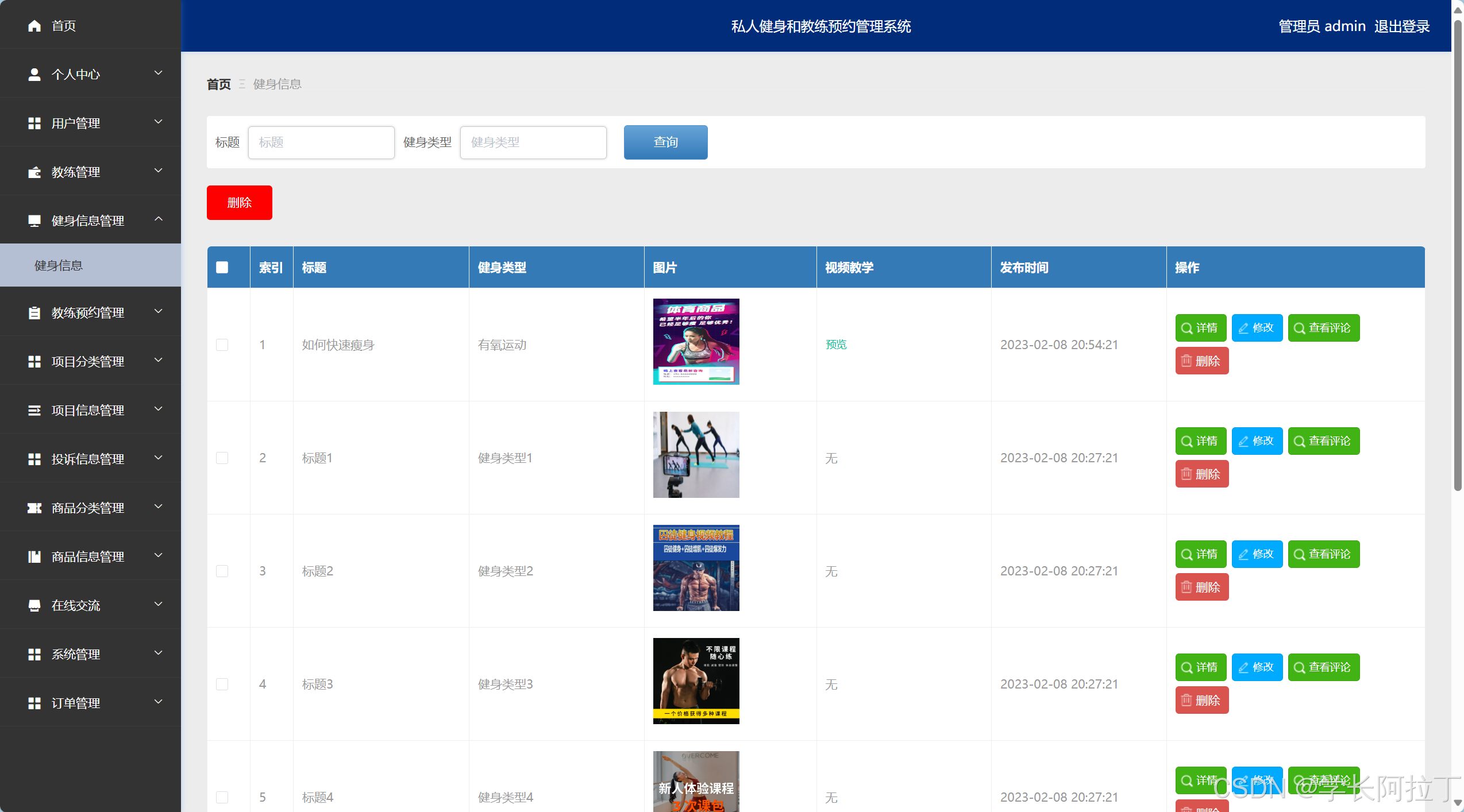Expand the 教练预约管理 menu
Image resolution: width=1464 pixels, height=812 pixels.
90,312
